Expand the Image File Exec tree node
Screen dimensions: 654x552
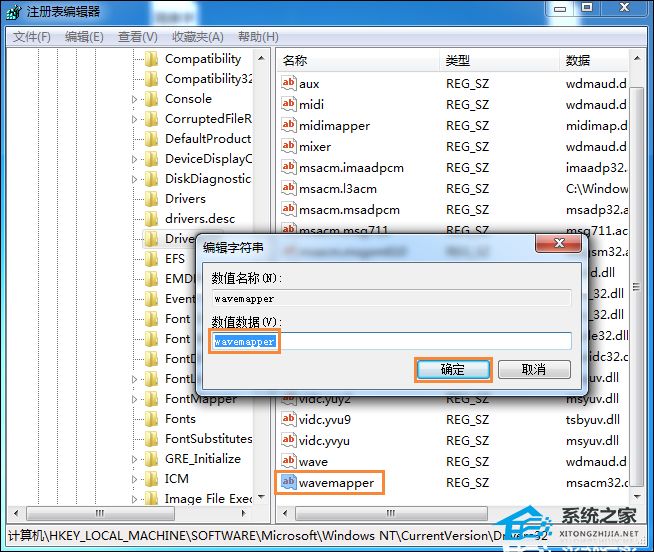pyautogui.click(x=134, y=499)
